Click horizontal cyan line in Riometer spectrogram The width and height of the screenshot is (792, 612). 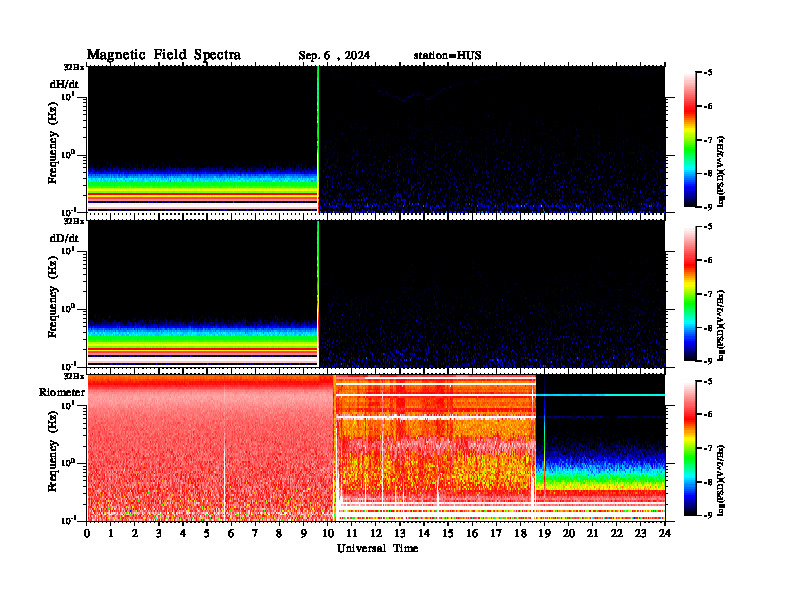(x=600, y=395)
